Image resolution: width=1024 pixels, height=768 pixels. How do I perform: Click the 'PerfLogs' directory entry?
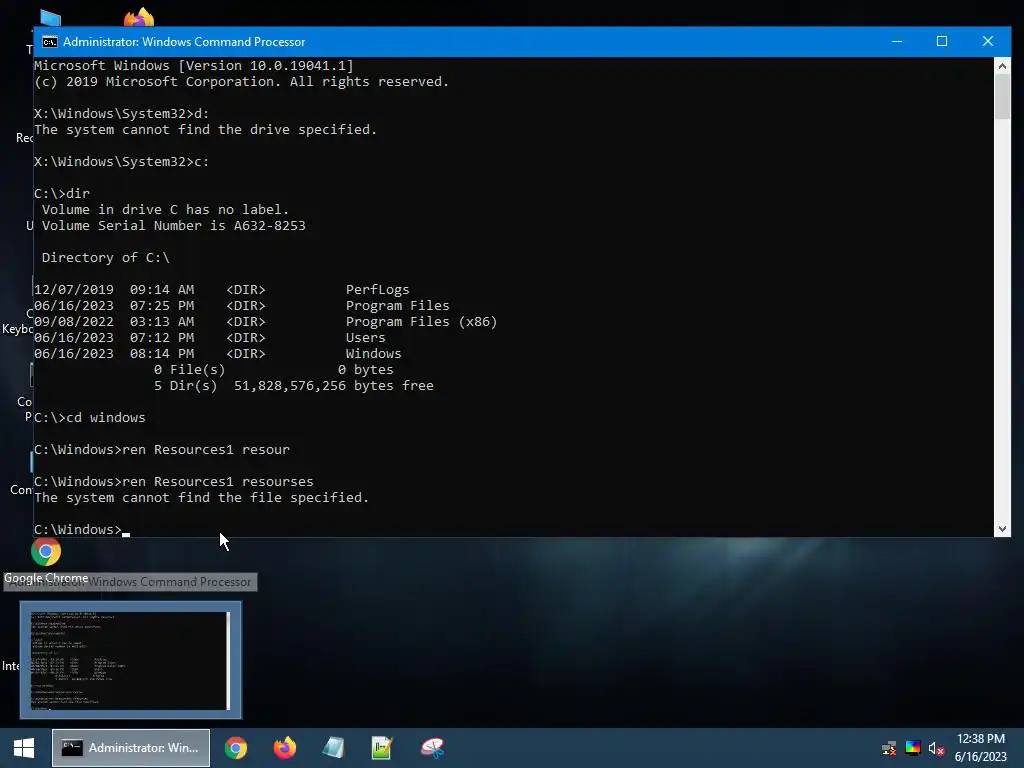pos(377,289)
